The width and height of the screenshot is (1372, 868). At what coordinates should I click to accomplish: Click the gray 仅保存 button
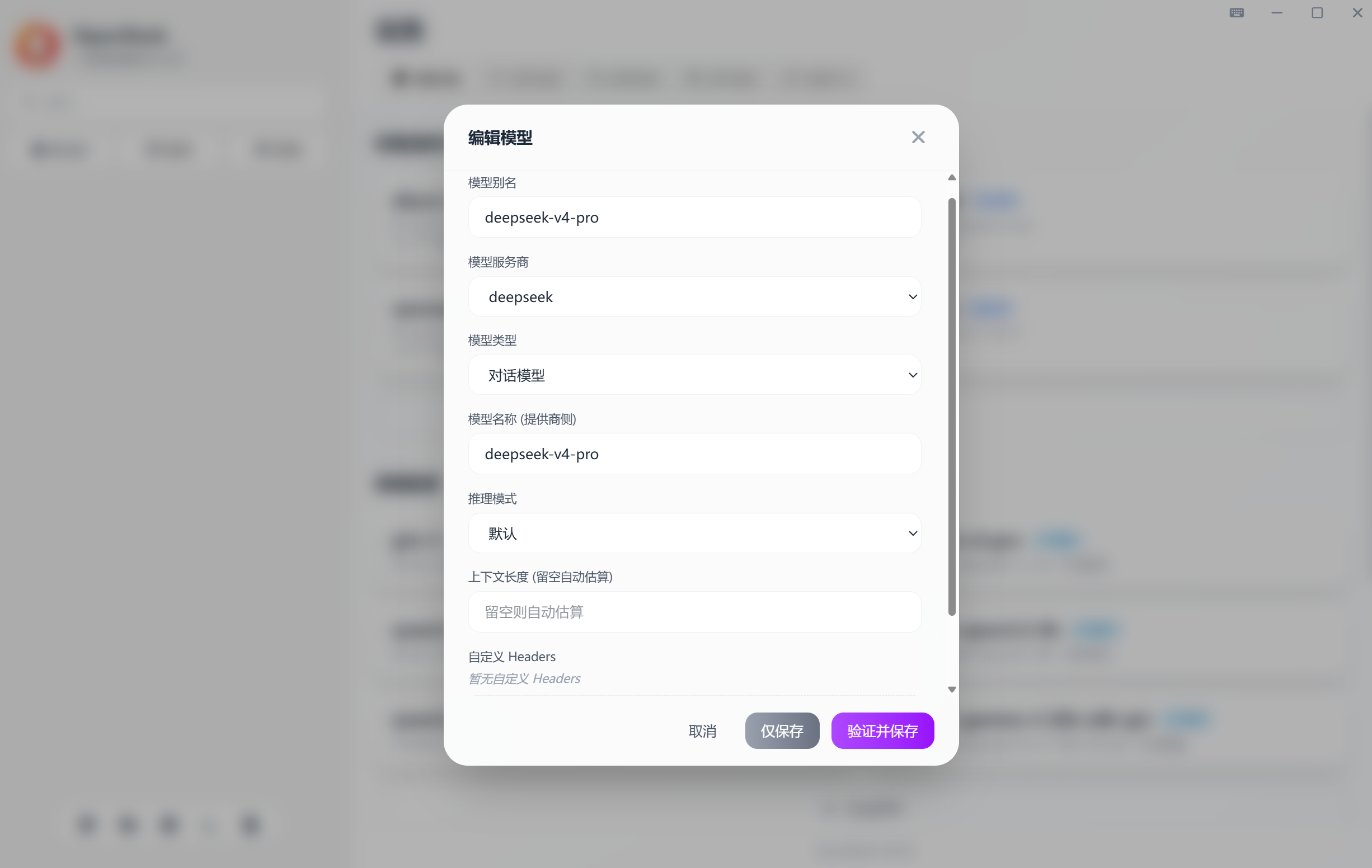coord(782,731)
